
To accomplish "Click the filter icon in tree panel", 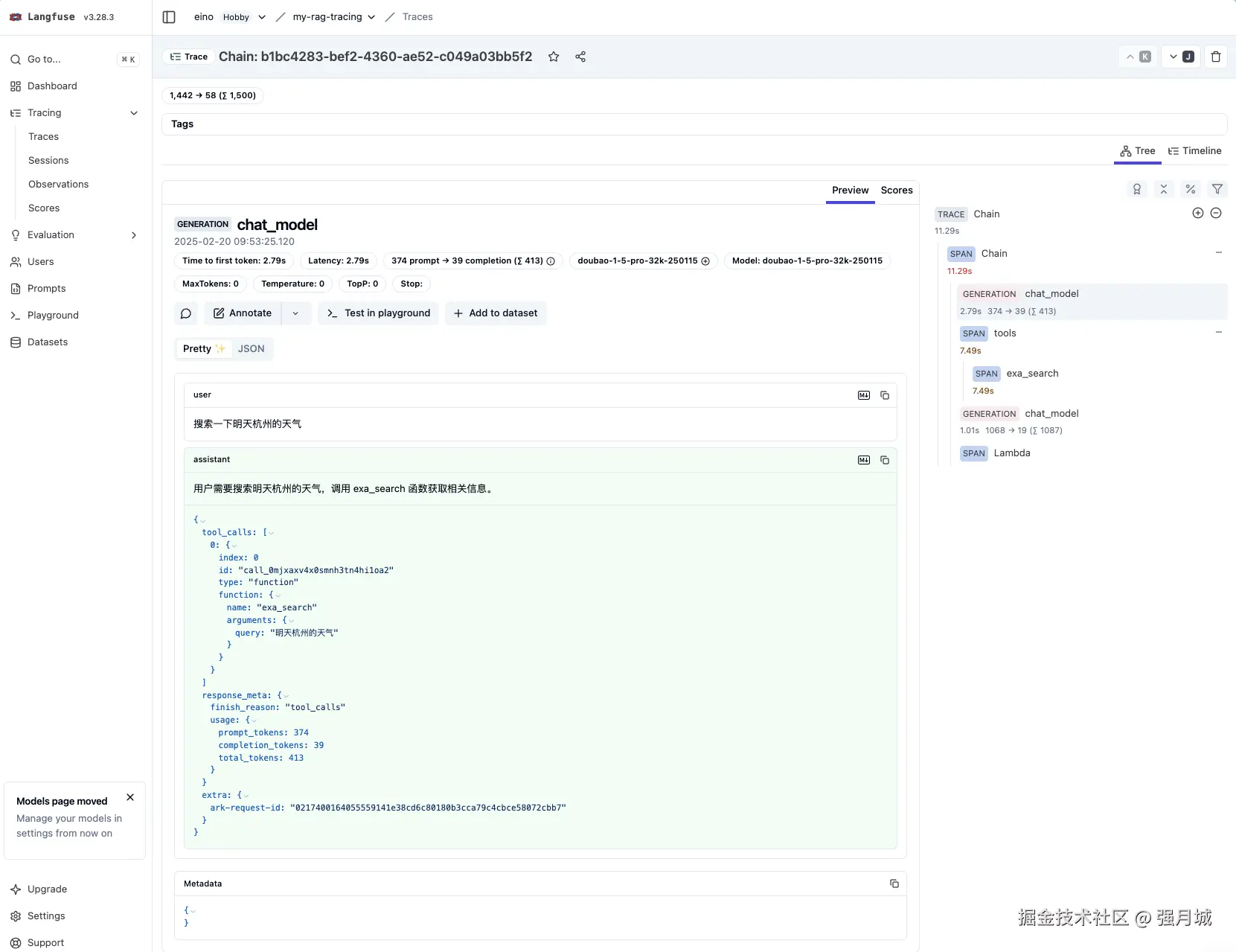I will point(1217,189).
